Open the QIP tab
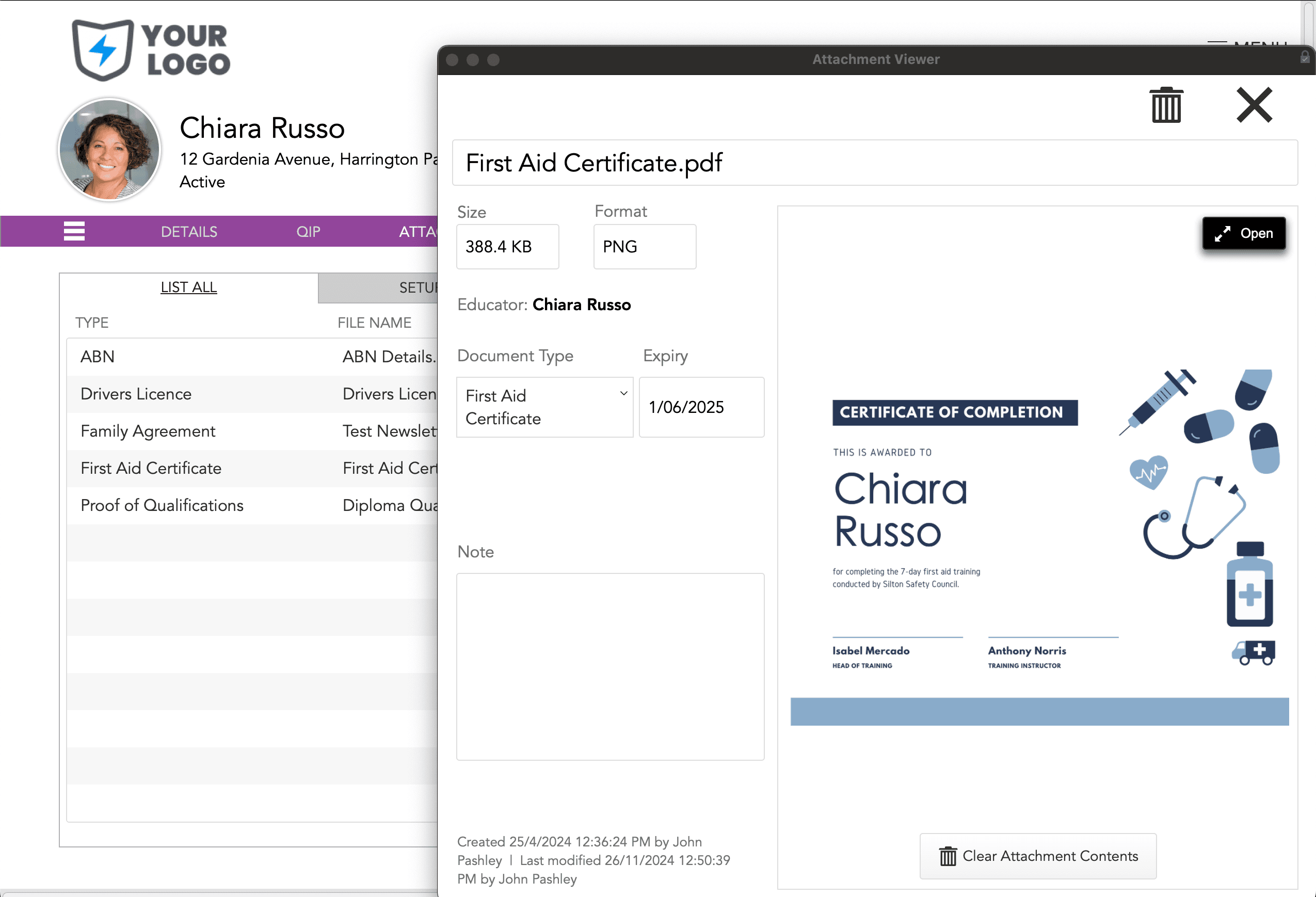 pyautogui.click(x=308, y=232)
